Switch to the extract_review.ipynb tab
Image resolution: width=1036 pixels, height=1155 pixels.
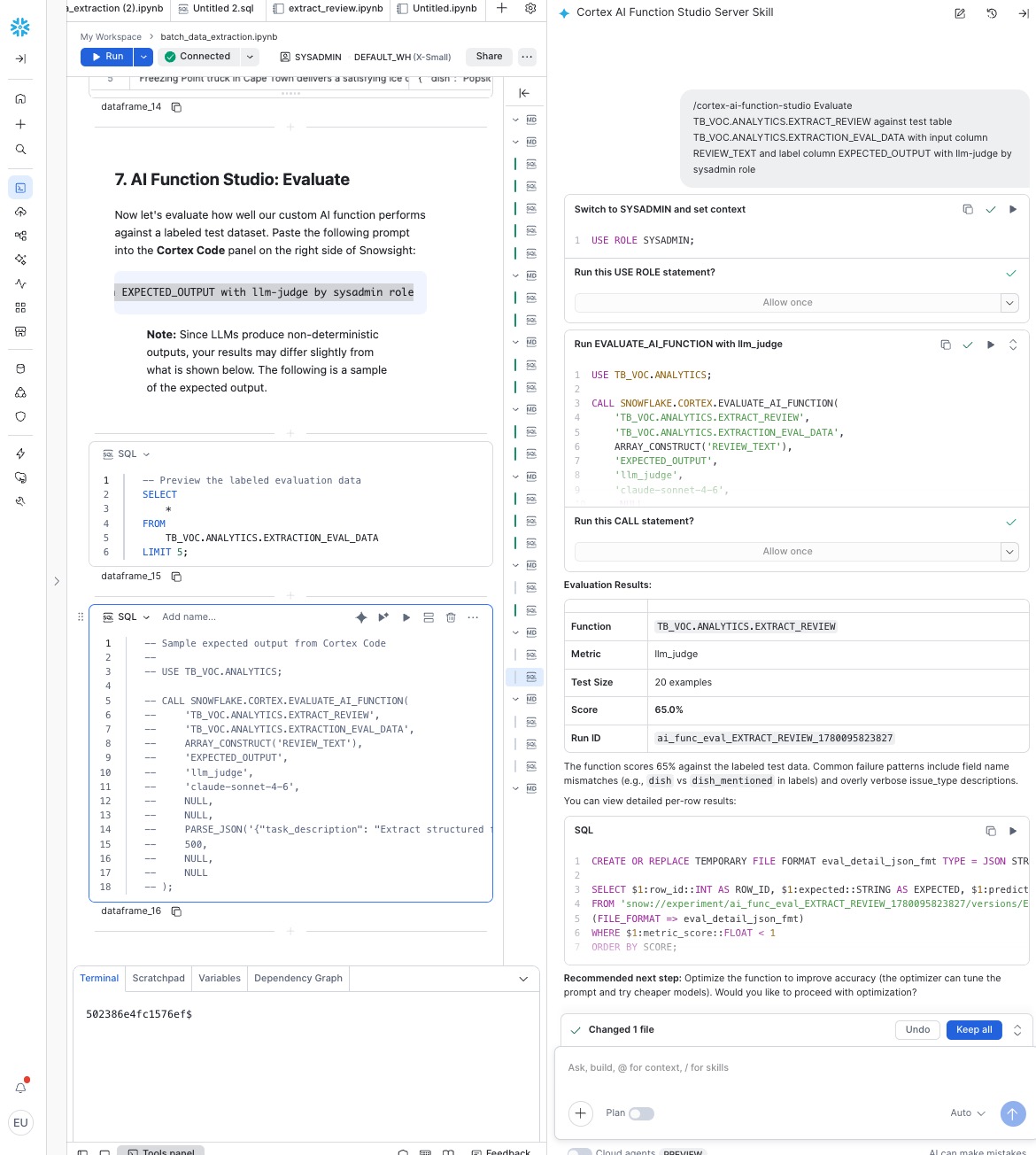tap(329, 8)
